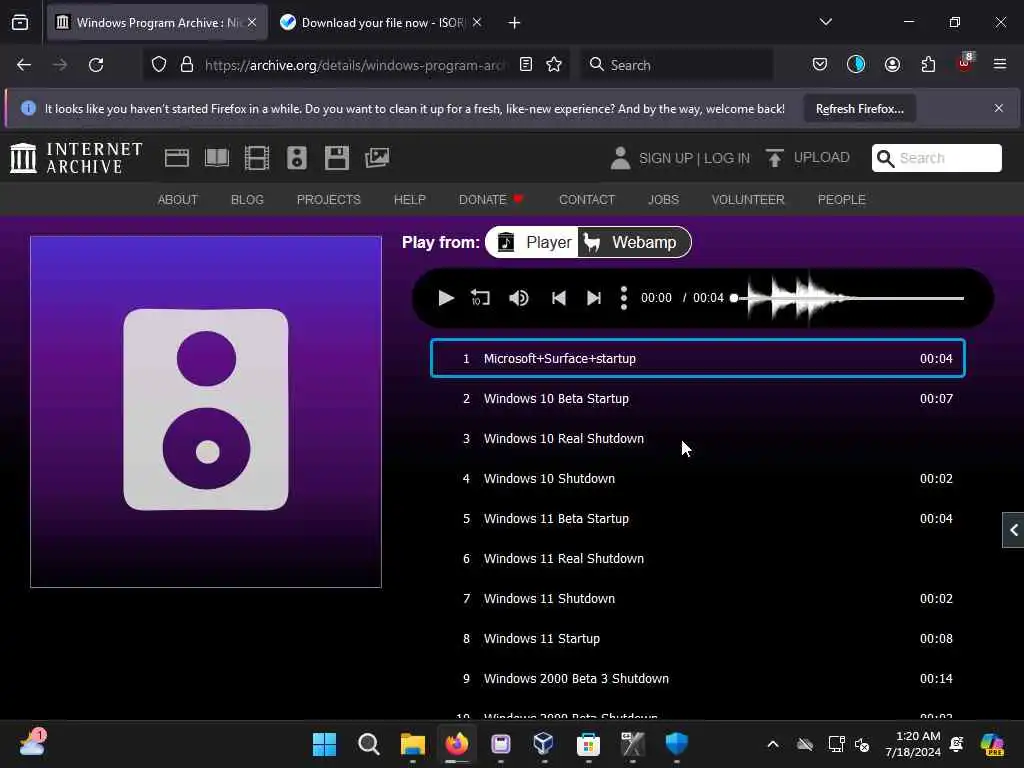
Task: Mute the player volume
Action: (x=519, y=298)
